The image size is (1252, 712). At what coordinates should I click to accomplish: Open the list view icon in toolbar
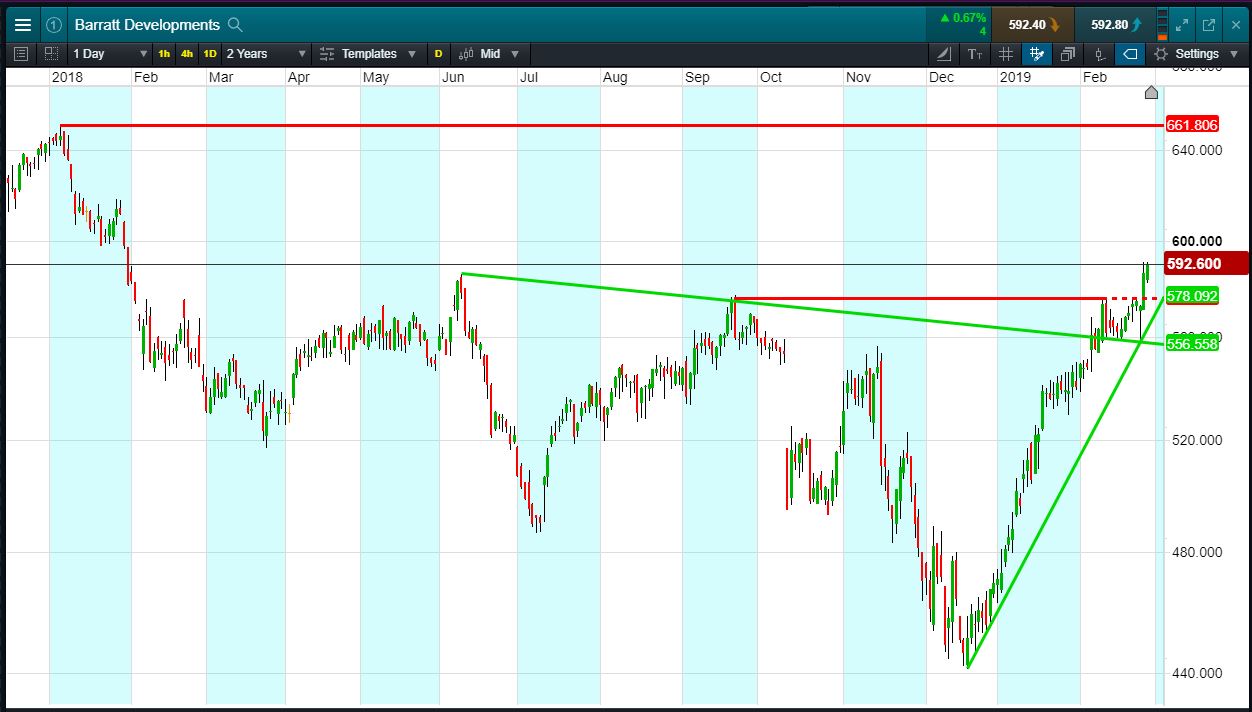22,54
